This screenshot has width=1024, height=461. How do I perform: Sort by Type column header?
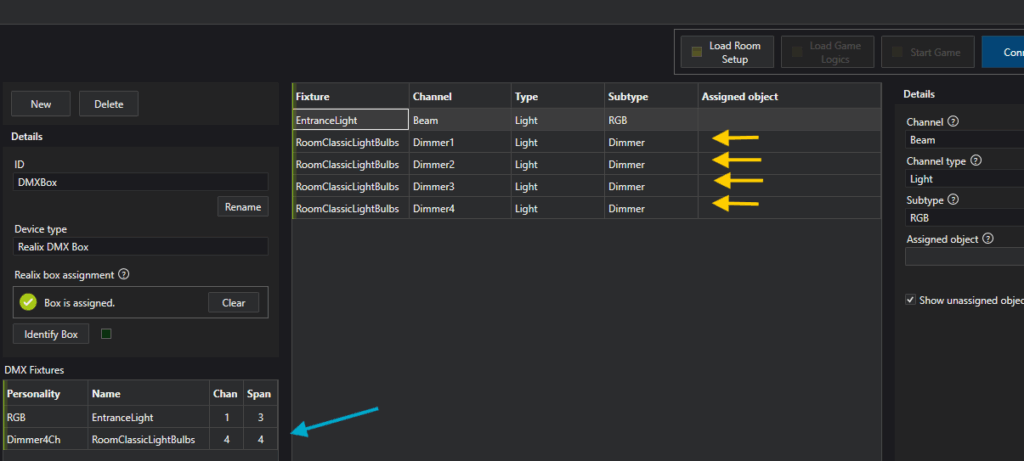click(x=558, y=97)
